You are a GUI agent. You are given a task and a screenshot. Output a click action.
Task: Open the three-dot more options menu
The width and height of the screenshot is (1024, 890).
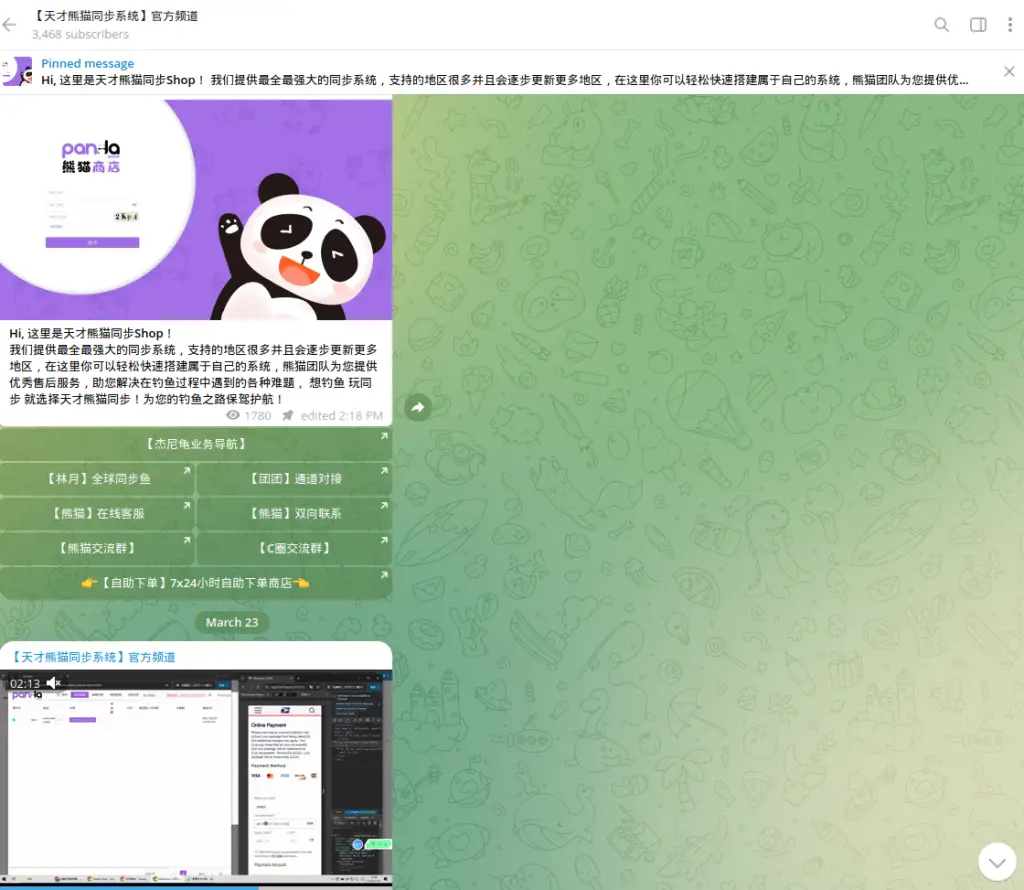(1010, 25)
